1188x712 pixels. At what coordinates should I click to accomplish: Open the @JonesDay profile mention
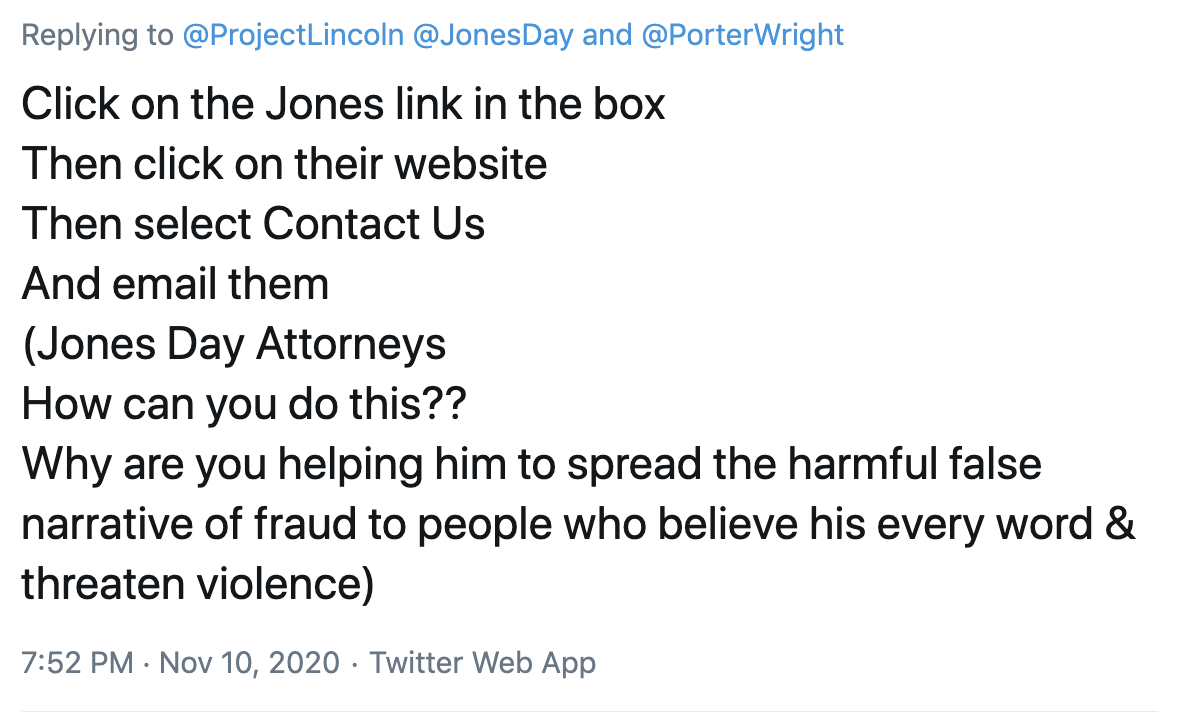click(x=492, y=36)
